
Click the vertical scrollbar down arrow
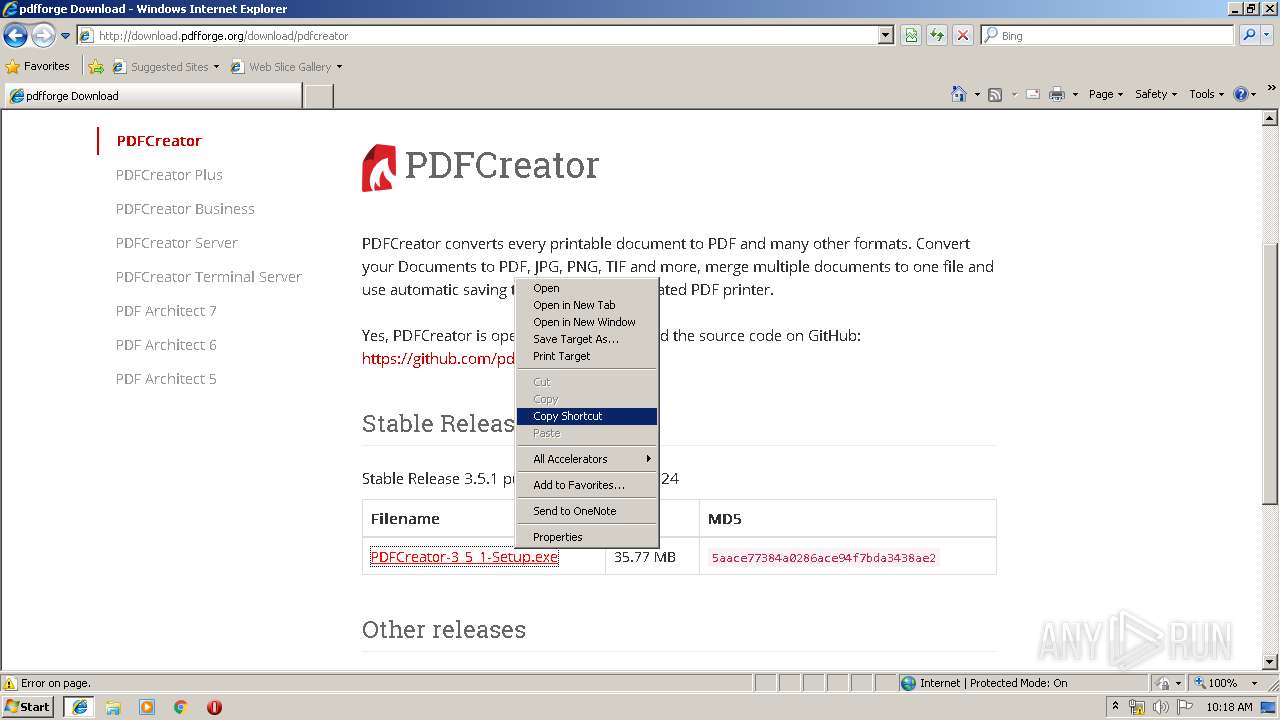pyautogui.click(x=1270, y=661)
